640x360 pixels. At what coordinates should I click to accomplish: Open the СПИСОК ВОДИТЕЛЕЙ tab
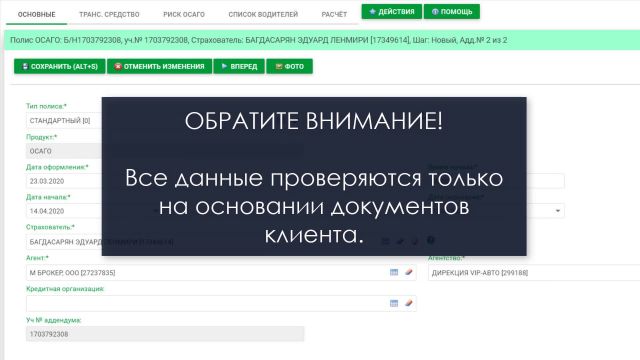click(x=263, y=14)
